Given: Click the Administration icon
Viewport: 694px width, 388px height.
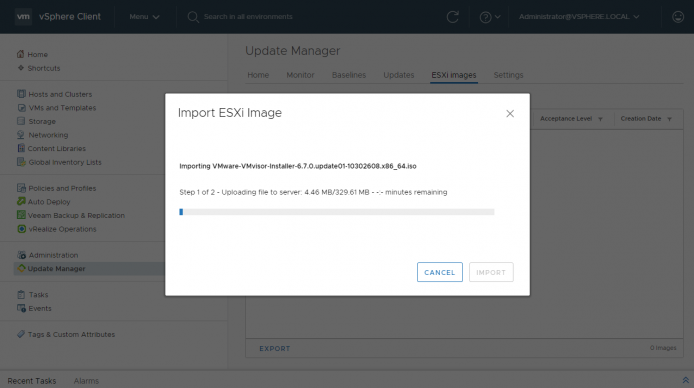Looking at the screenshot, I should tap(21, 255).
